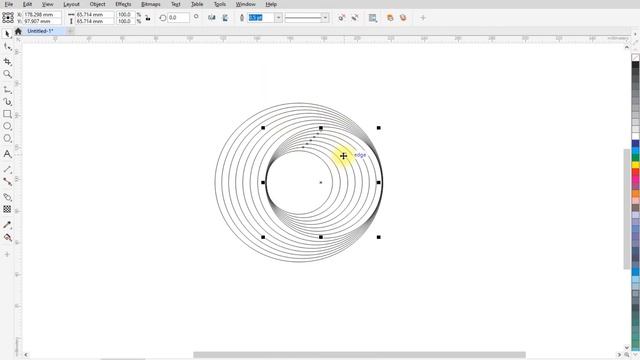640x360 pixels.
Task: Click the outline width value field
Action: pyautogui.click(x=261, y=18)
